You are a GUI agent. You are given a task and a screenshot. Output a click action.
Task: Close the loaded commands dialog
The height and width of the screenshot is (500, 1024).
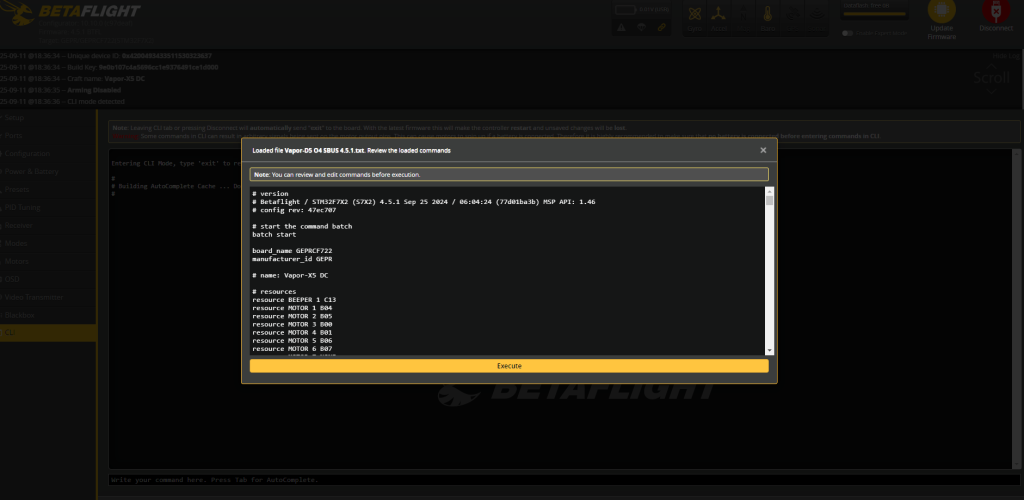(763, 150)
